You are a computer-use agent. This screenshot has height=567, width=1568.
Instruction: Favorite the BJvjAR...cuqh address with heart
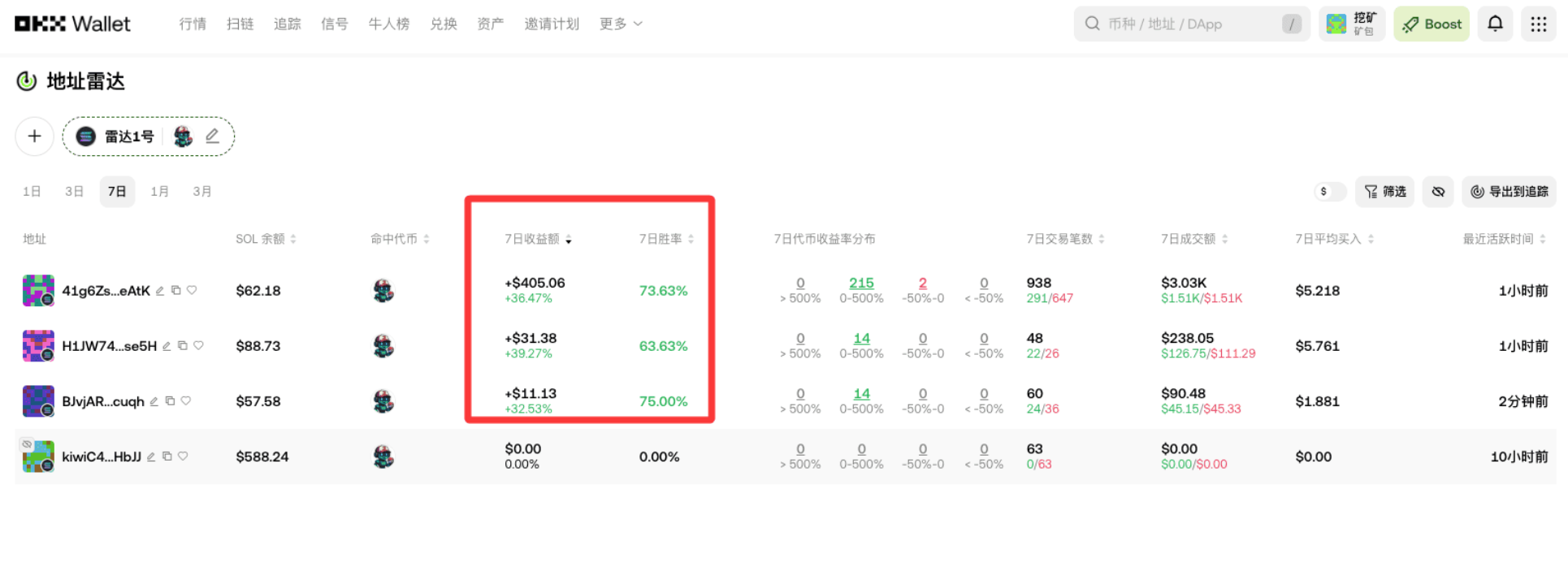(186, 400)
